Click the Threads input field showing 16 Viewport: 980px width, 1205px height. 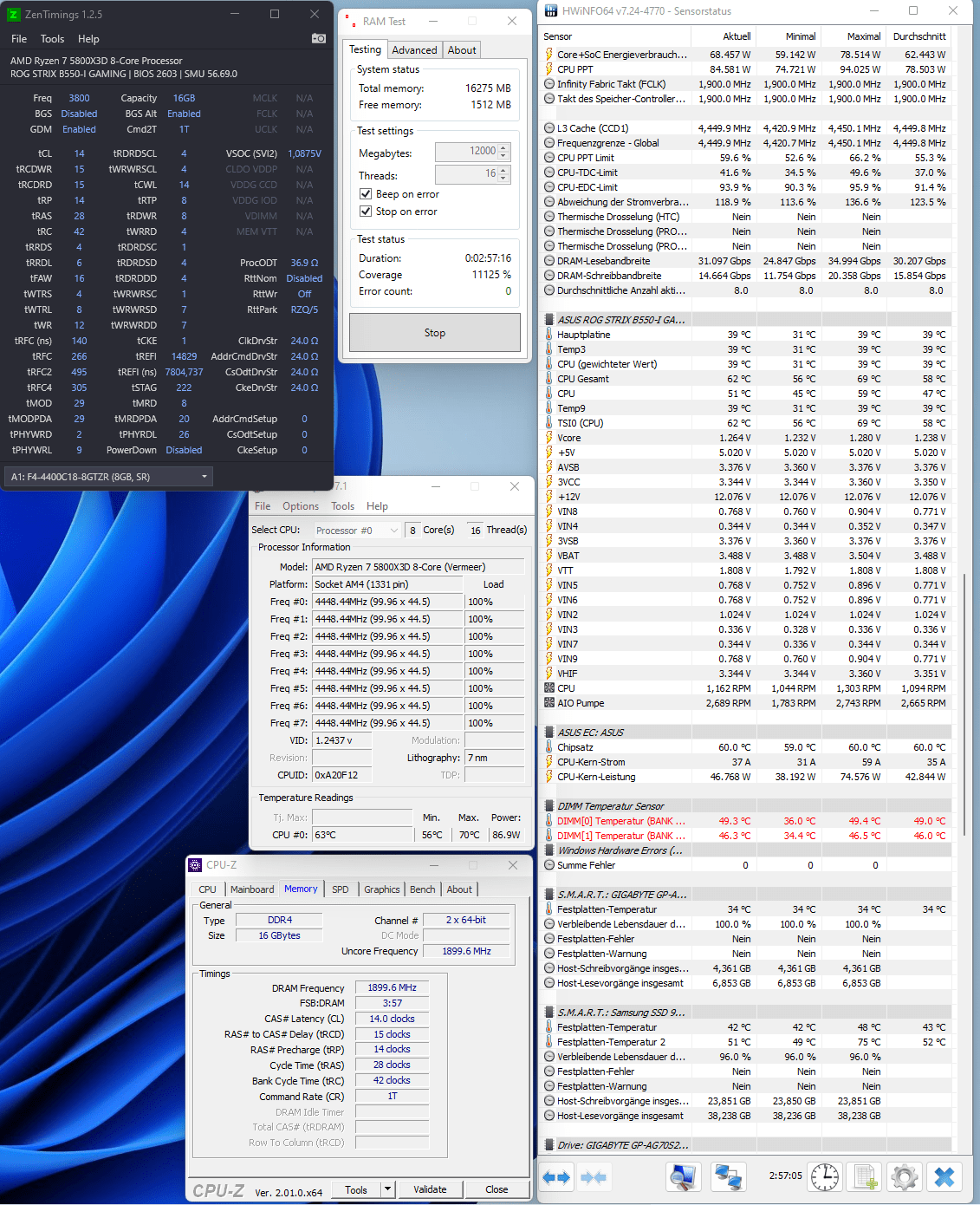click(466, 174)
